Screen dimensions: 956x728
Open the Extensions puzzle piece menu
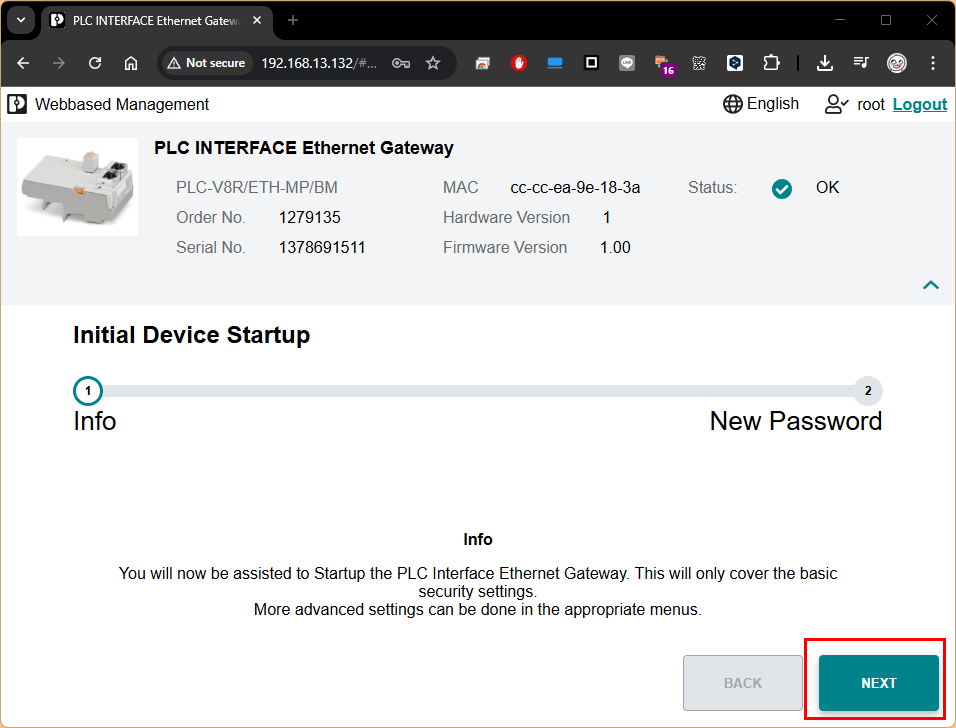pos(771,63)
